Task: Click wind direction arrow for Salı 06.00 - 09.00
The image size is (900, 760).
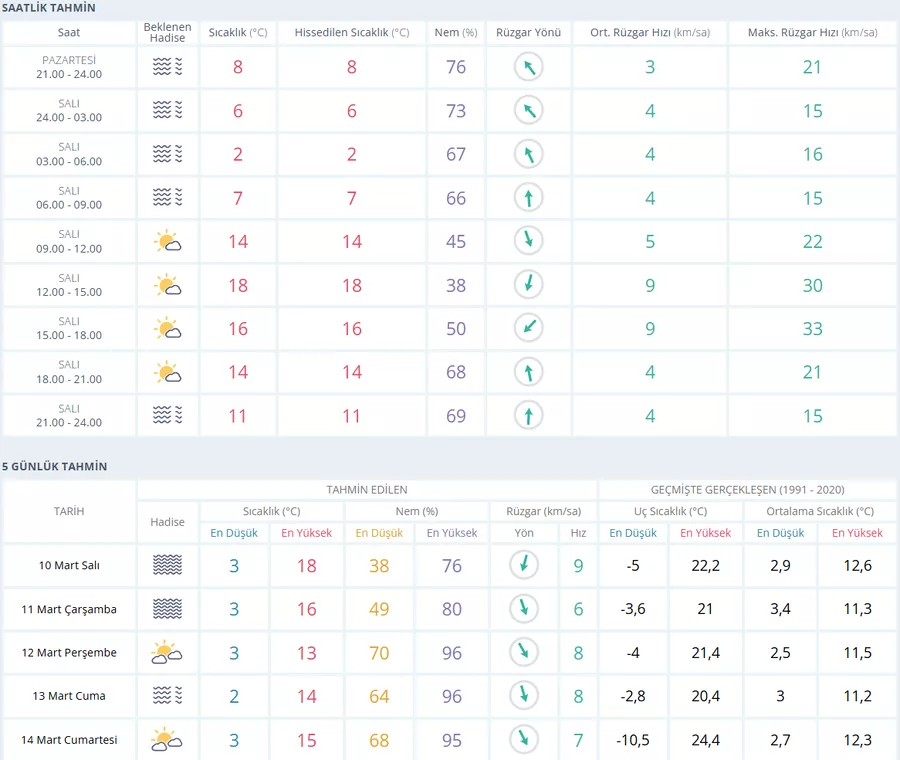Action: [528, 198]
